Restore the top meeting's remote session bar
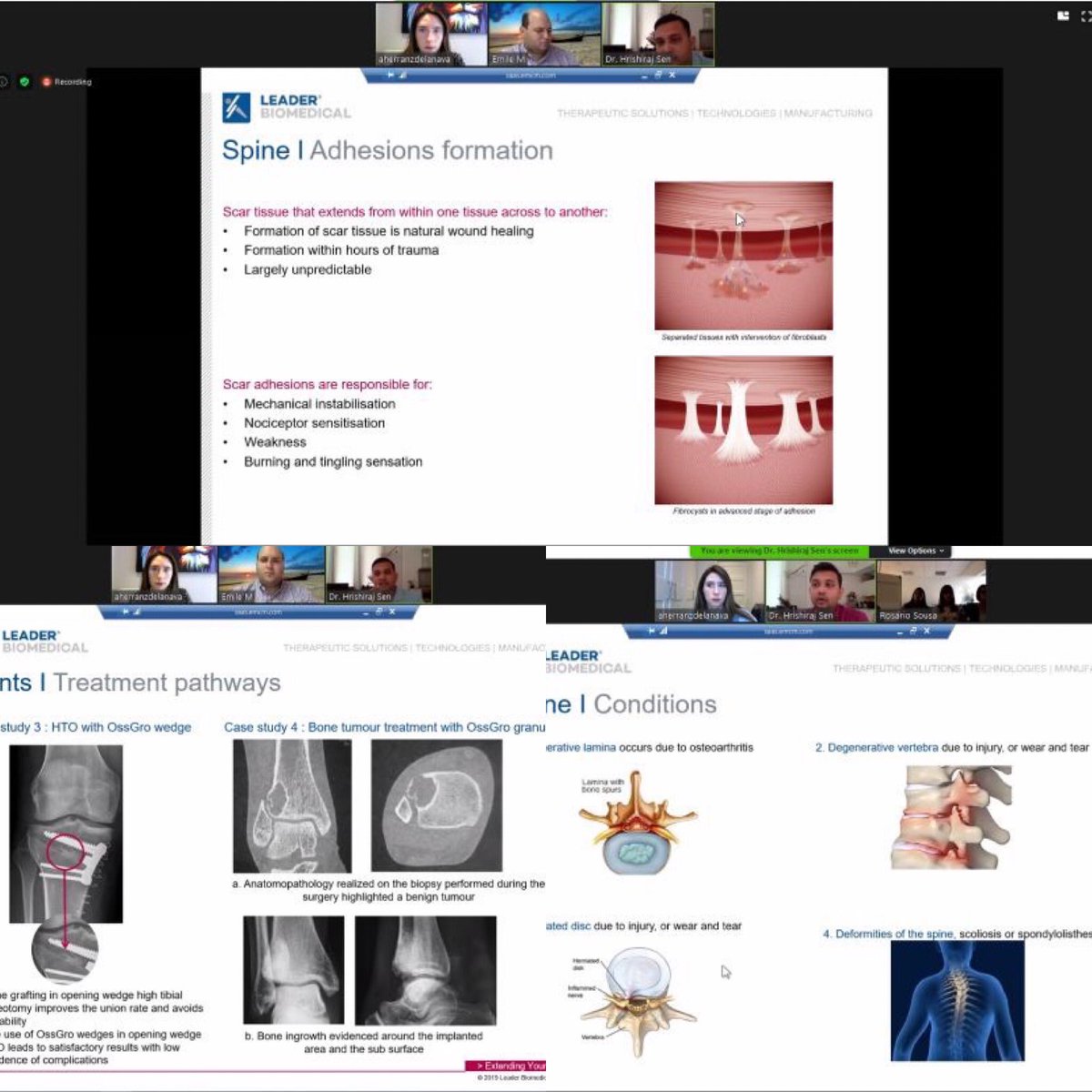1092x1092 pixels. point(659,76)
